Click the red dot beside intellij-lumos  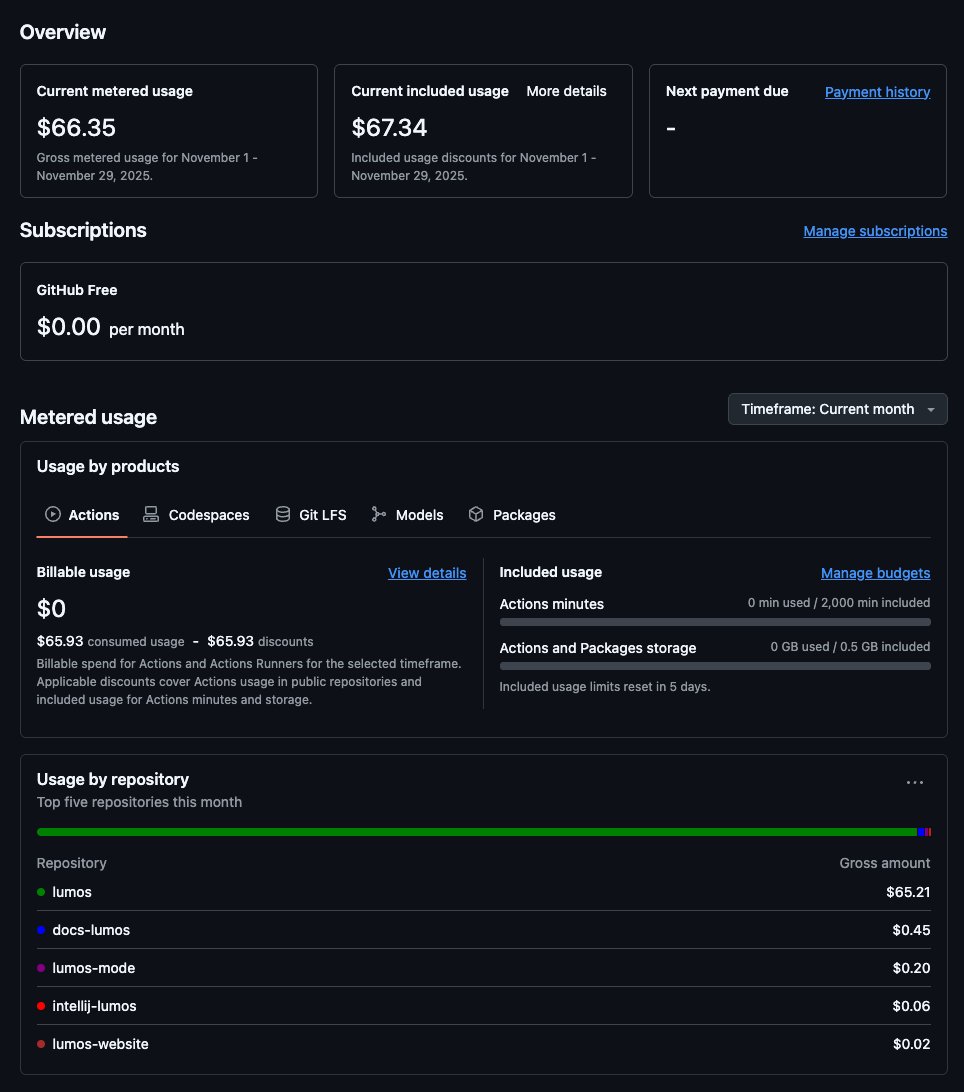pyautogui.click(x=41, y=1006)
